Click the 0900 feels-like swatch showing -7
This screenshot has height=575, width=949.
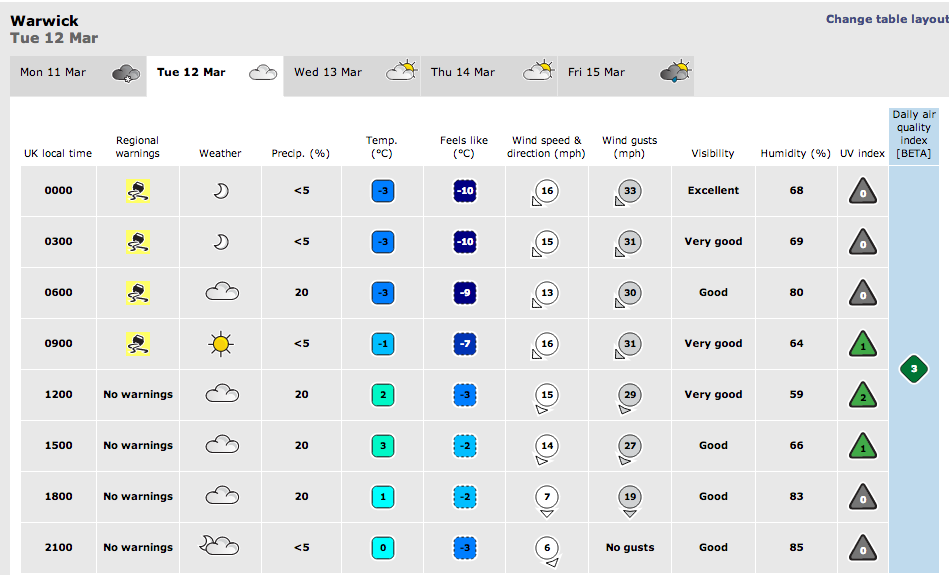pyautogui.click(x=465, y=344)
